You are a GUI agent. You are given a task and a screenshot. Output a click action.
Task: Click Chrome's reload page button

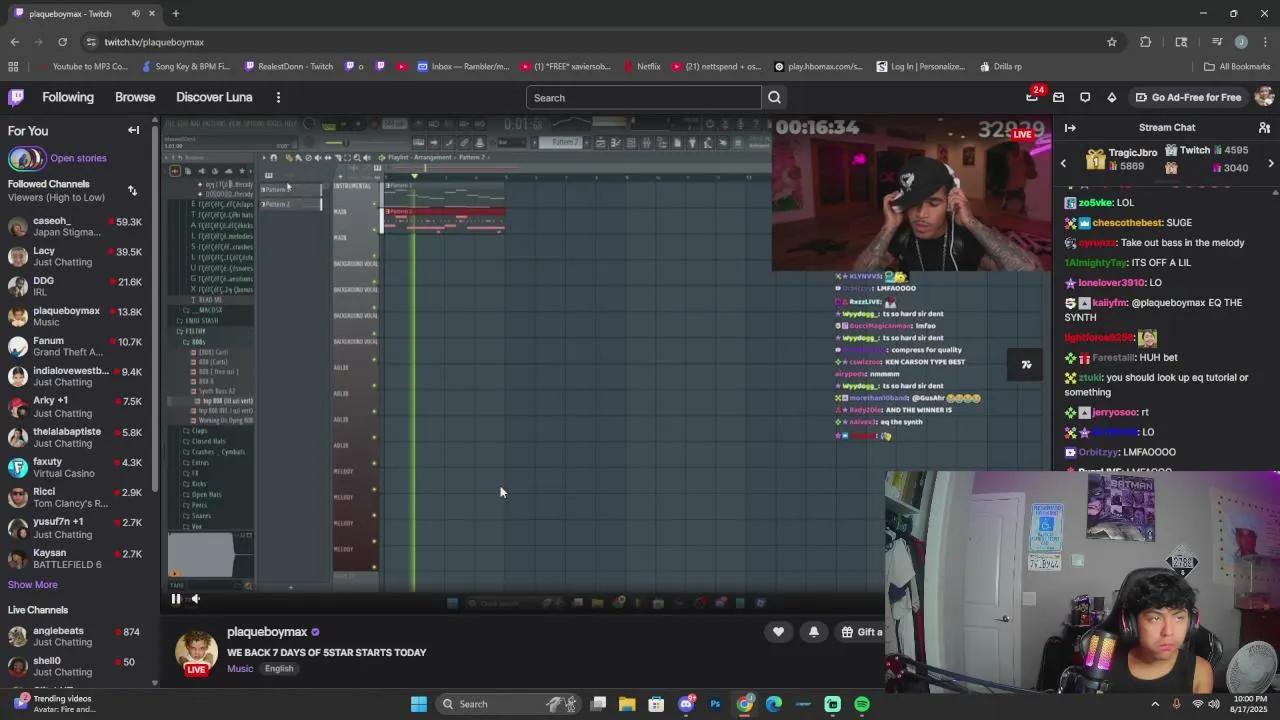[62, 42]
